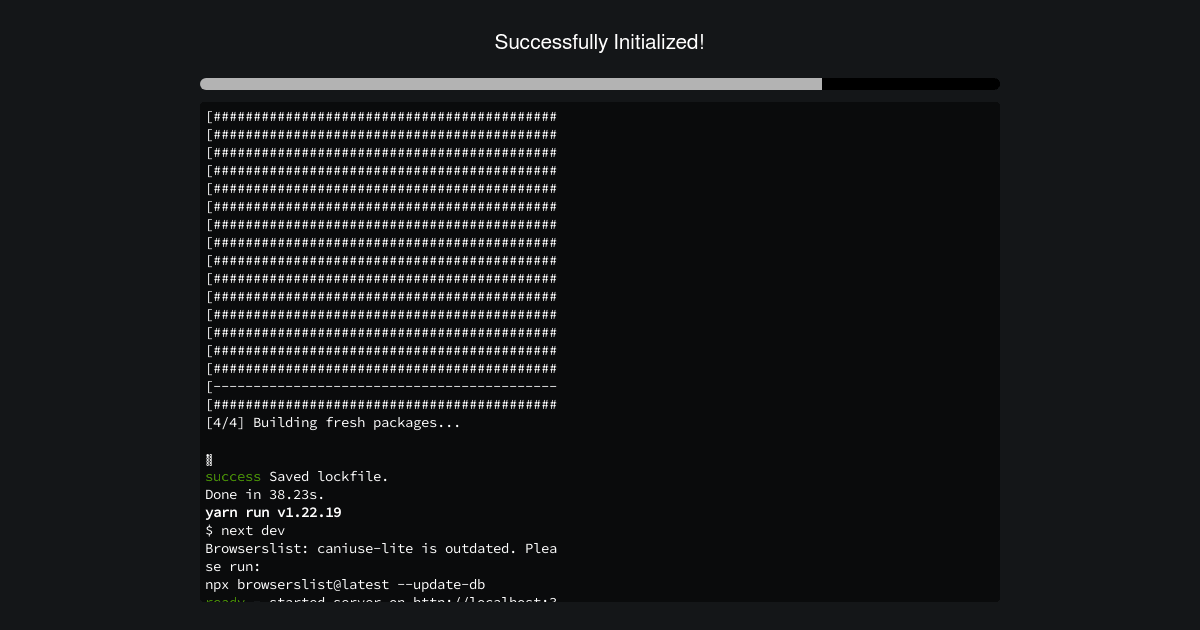Click the "Saved lockfile." text
Screen dimensions: 1200x630
pos(329,476)
